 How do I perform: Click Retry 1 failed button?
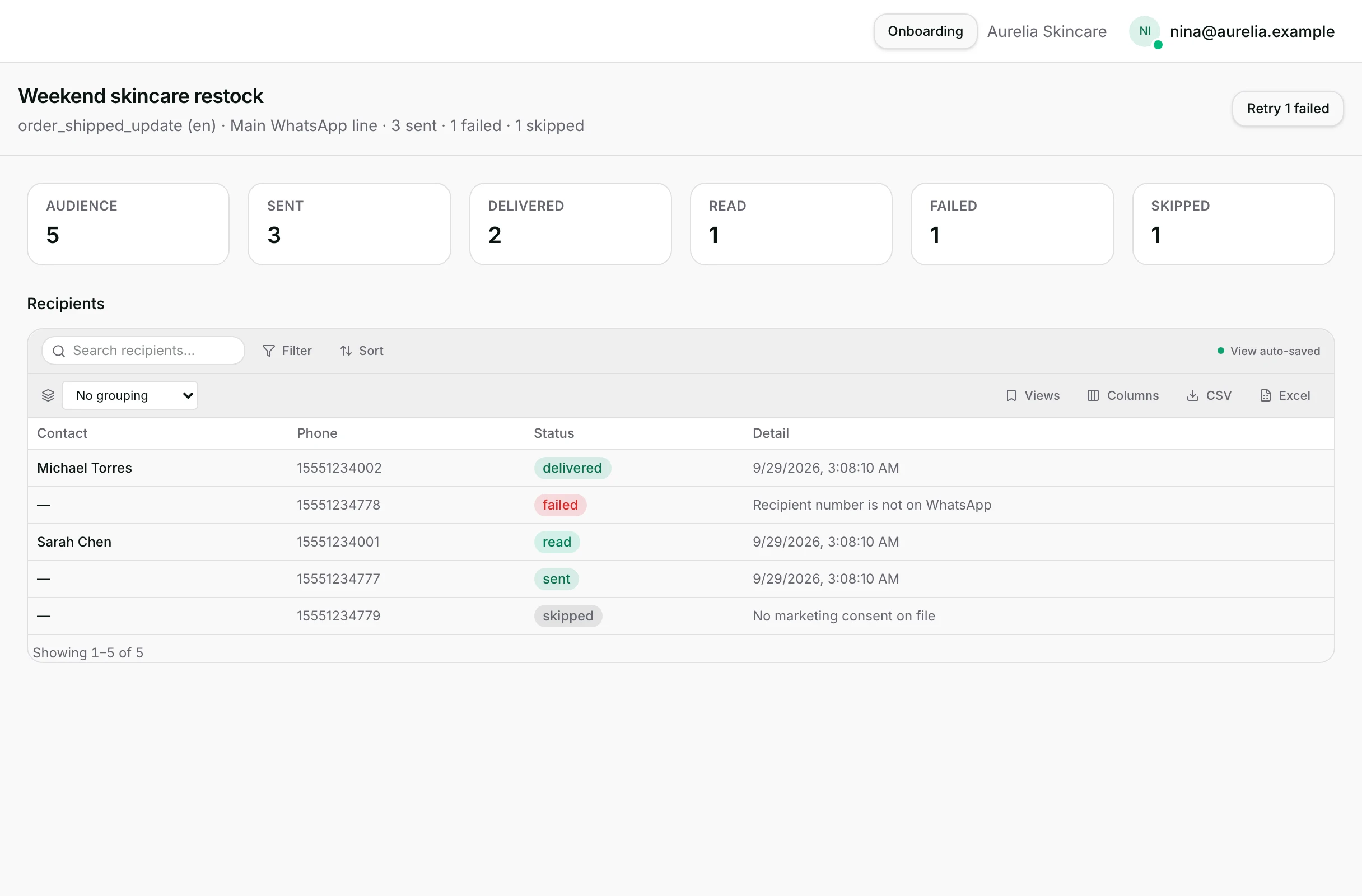coord(1288,109)
